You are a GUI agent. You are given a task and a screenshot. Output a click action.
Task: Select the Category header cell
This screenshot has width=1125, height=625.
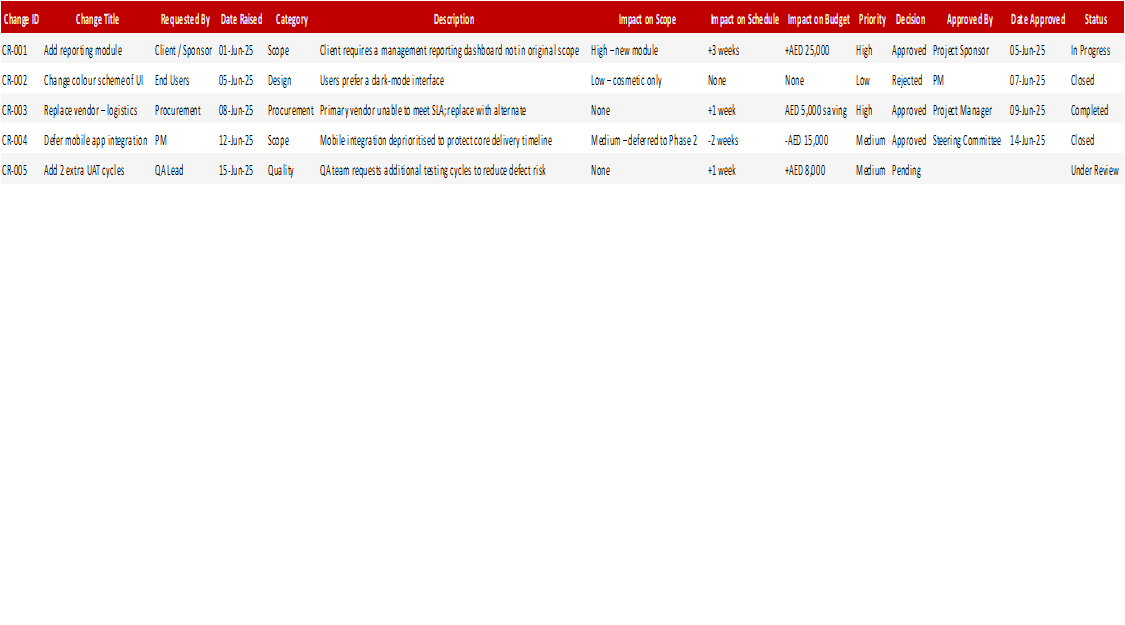(x=291, y=19)
